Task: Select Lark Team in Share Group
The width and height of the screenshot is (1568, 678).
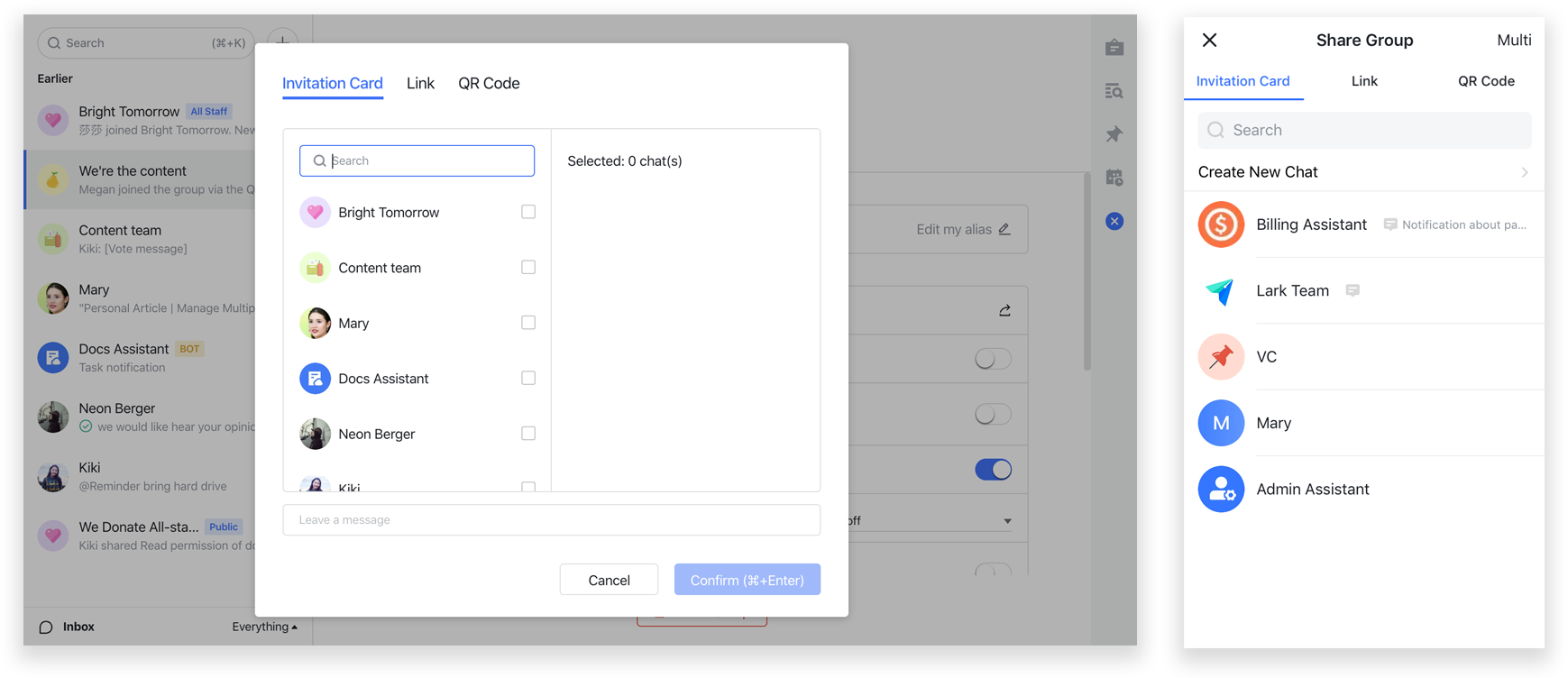Action: (x=1364, y=290)
